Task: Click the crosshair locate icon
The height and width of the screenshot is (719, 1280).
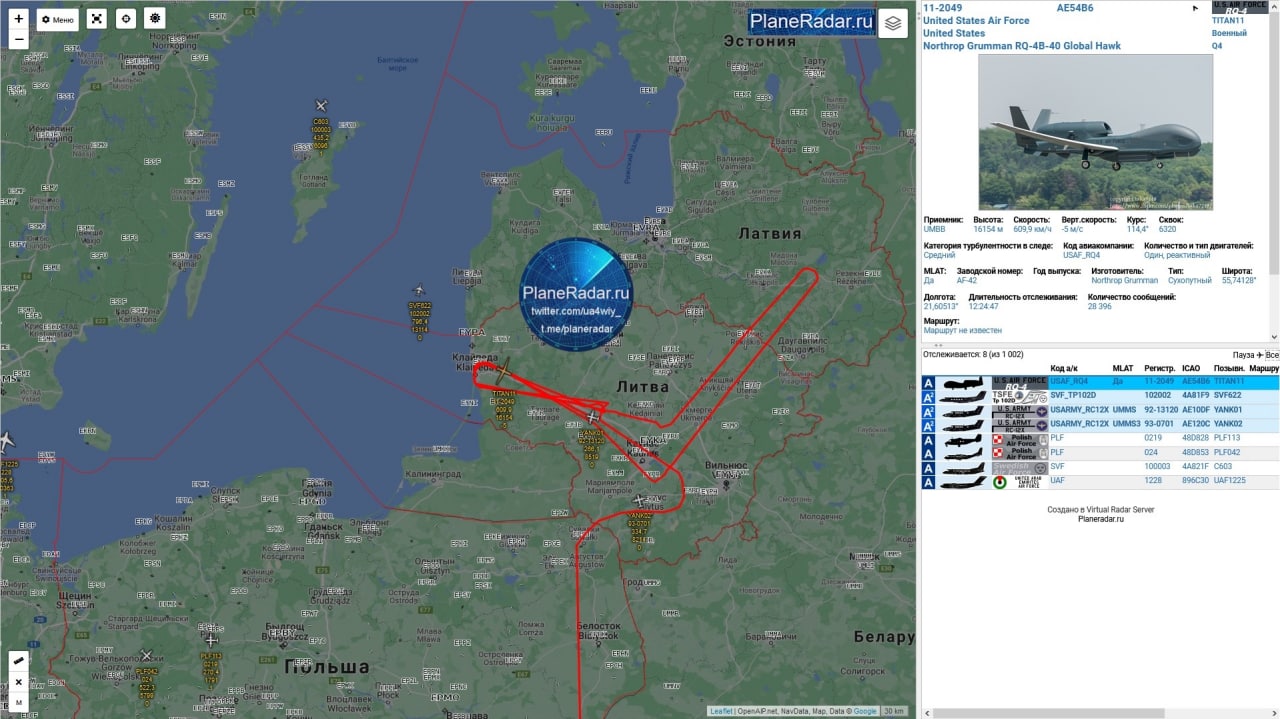Action: 125,19
